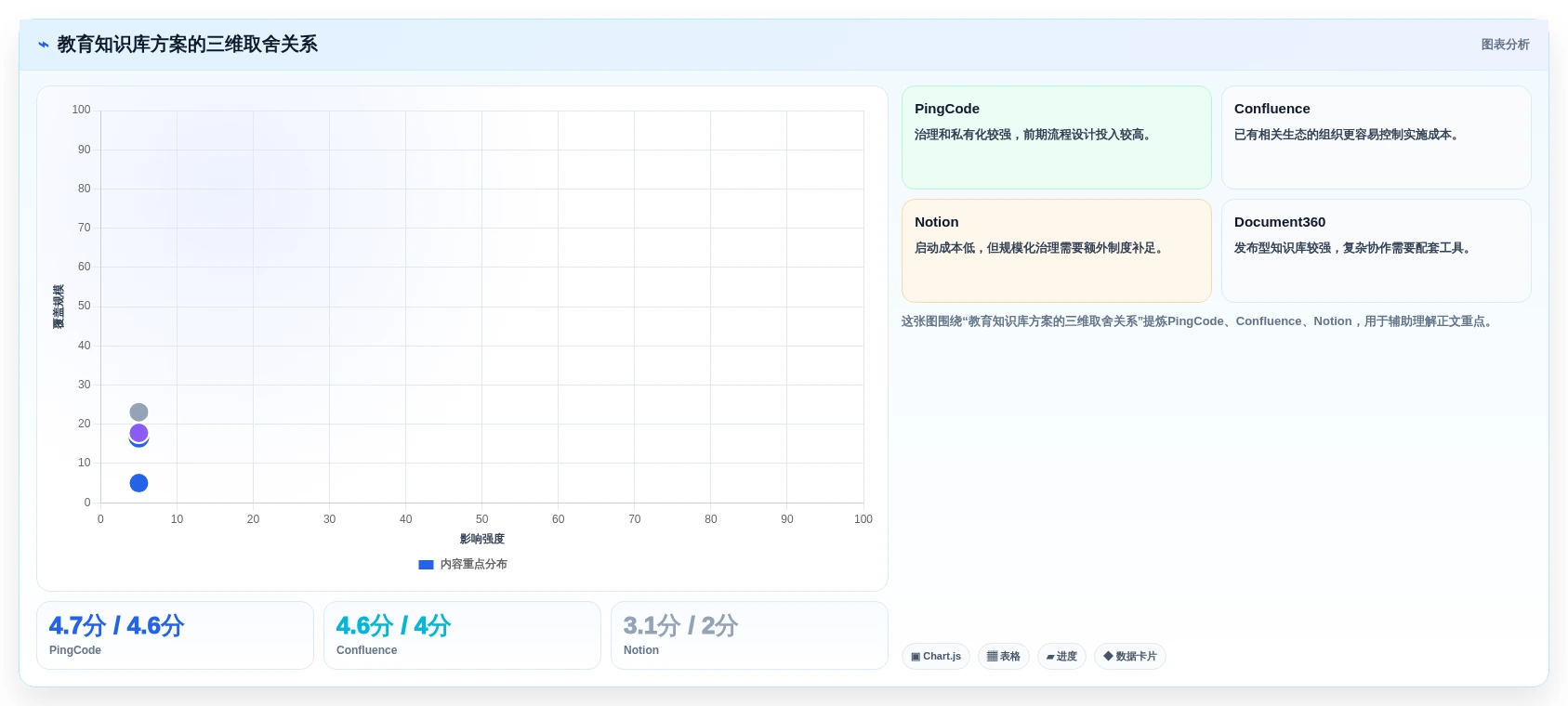Open the PingCode description card

pos(1056,137)
